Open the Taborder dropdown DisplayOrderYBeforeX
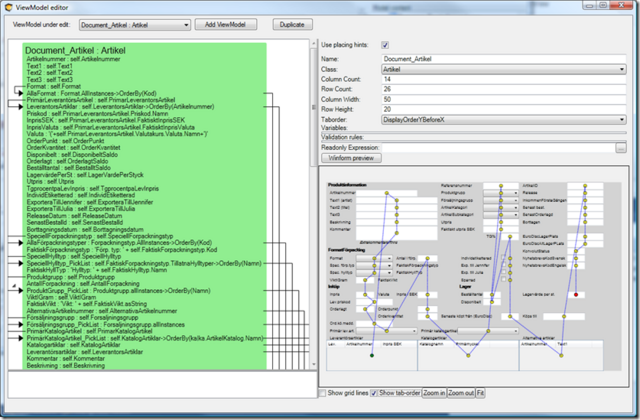The width and height of the screenshot is (640, 420). (504, 120)
